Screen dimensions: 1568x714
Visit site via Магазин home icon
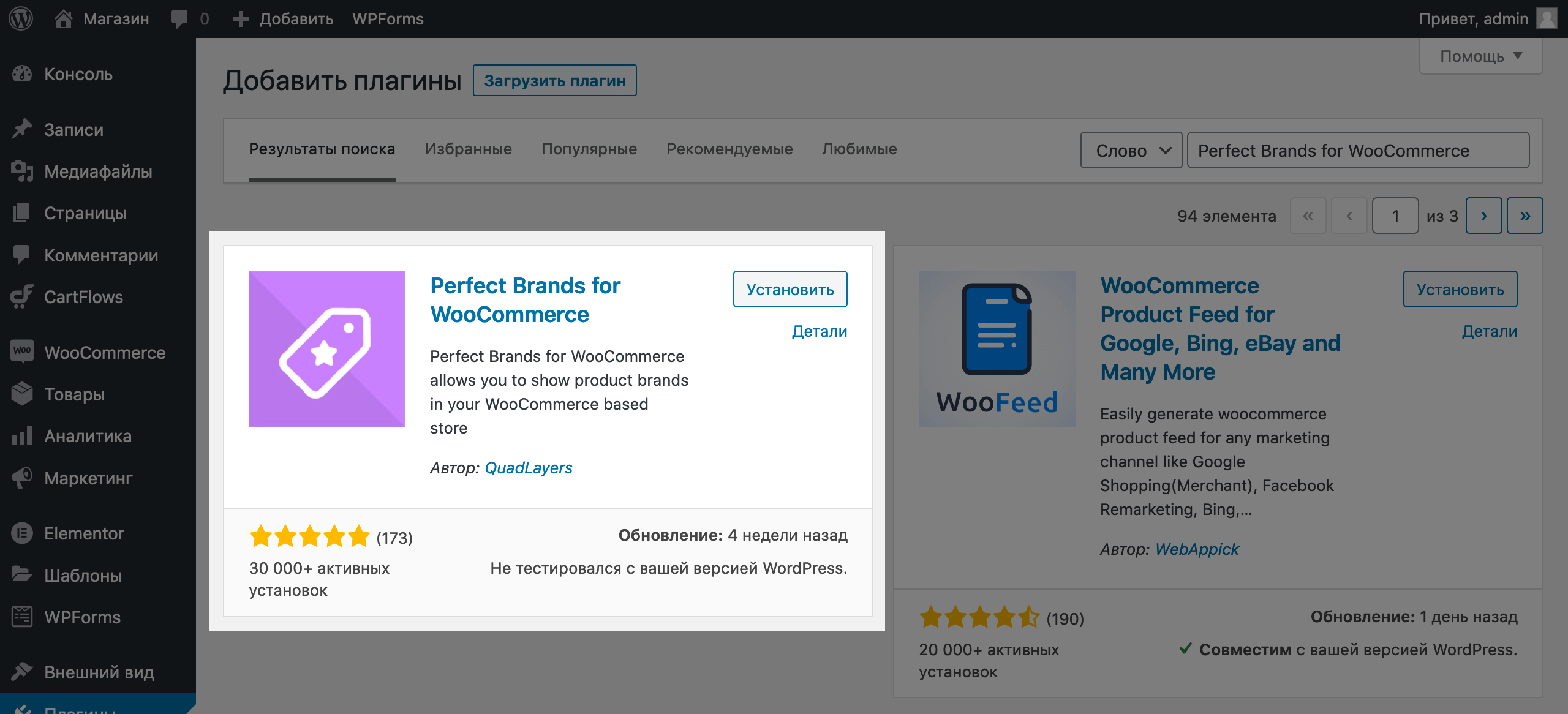(x=63, y=19)
